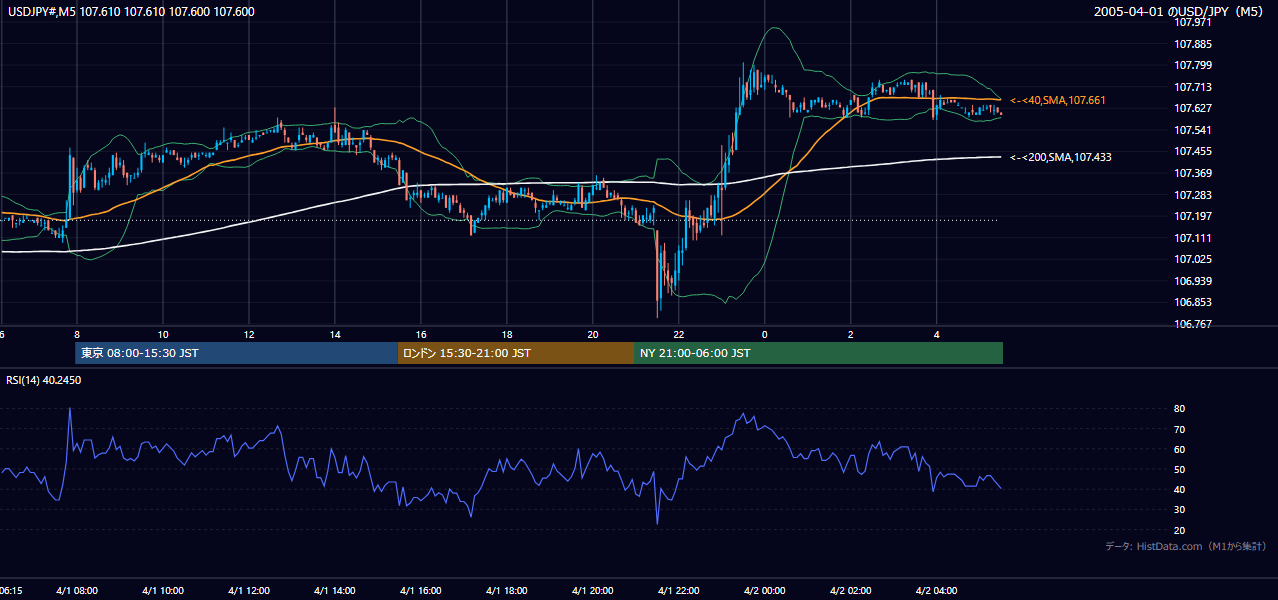Select the 40 SMA 107.661 label

click(1058, 100)
